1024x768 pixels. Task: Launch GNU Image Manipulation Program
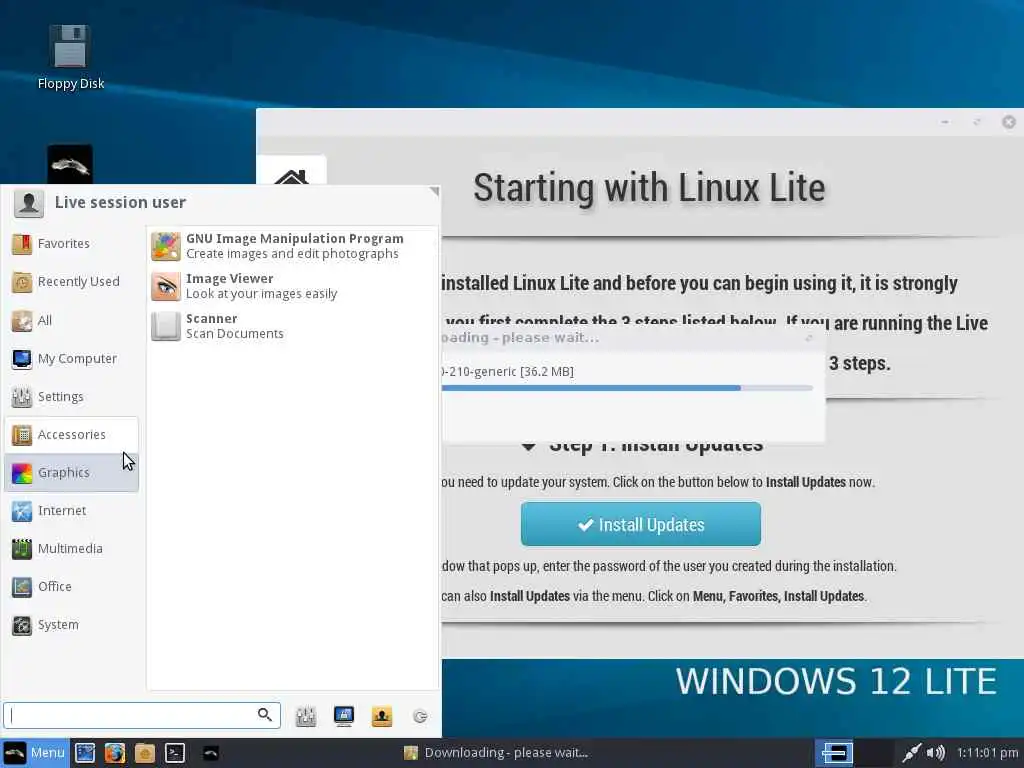click(x=292, y=246)
